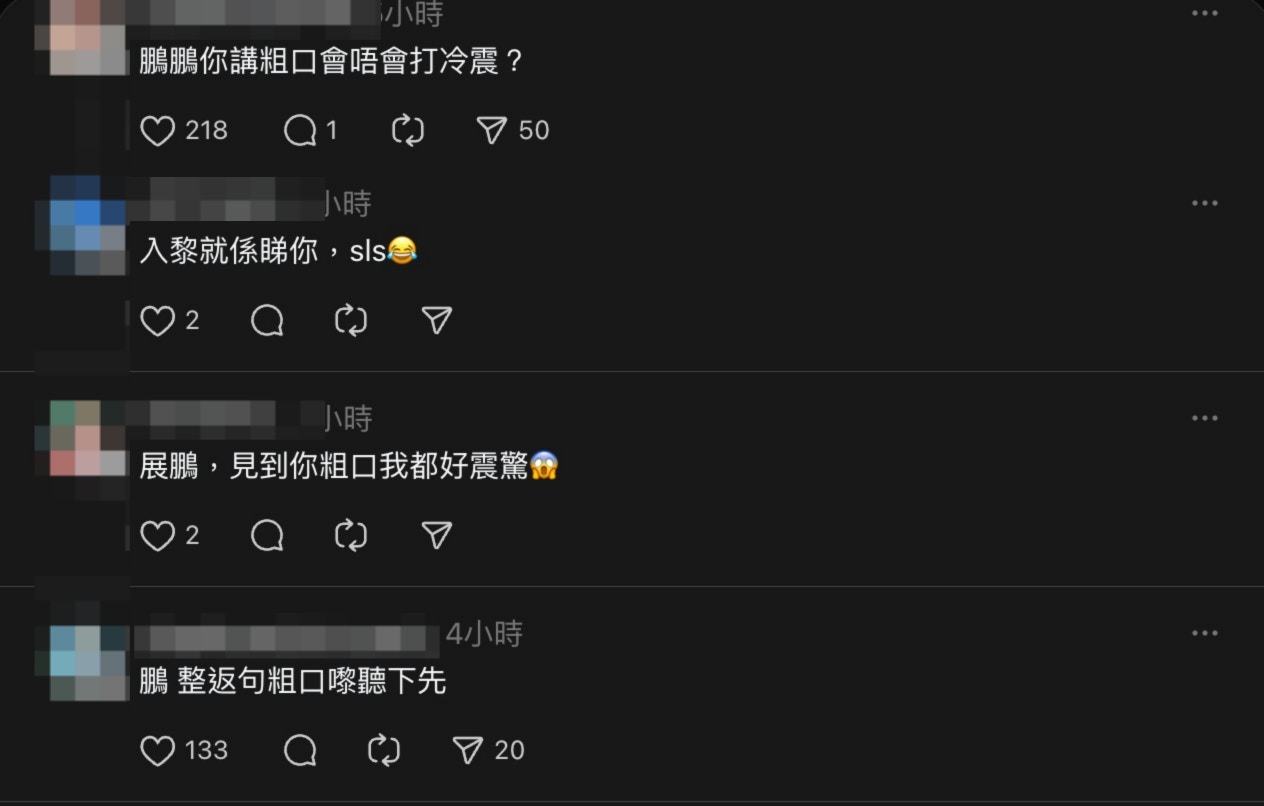Share the 入黎就係睇你 comment
The height and width of the screenshot is (806, 1264).
[x=436, y=321]
